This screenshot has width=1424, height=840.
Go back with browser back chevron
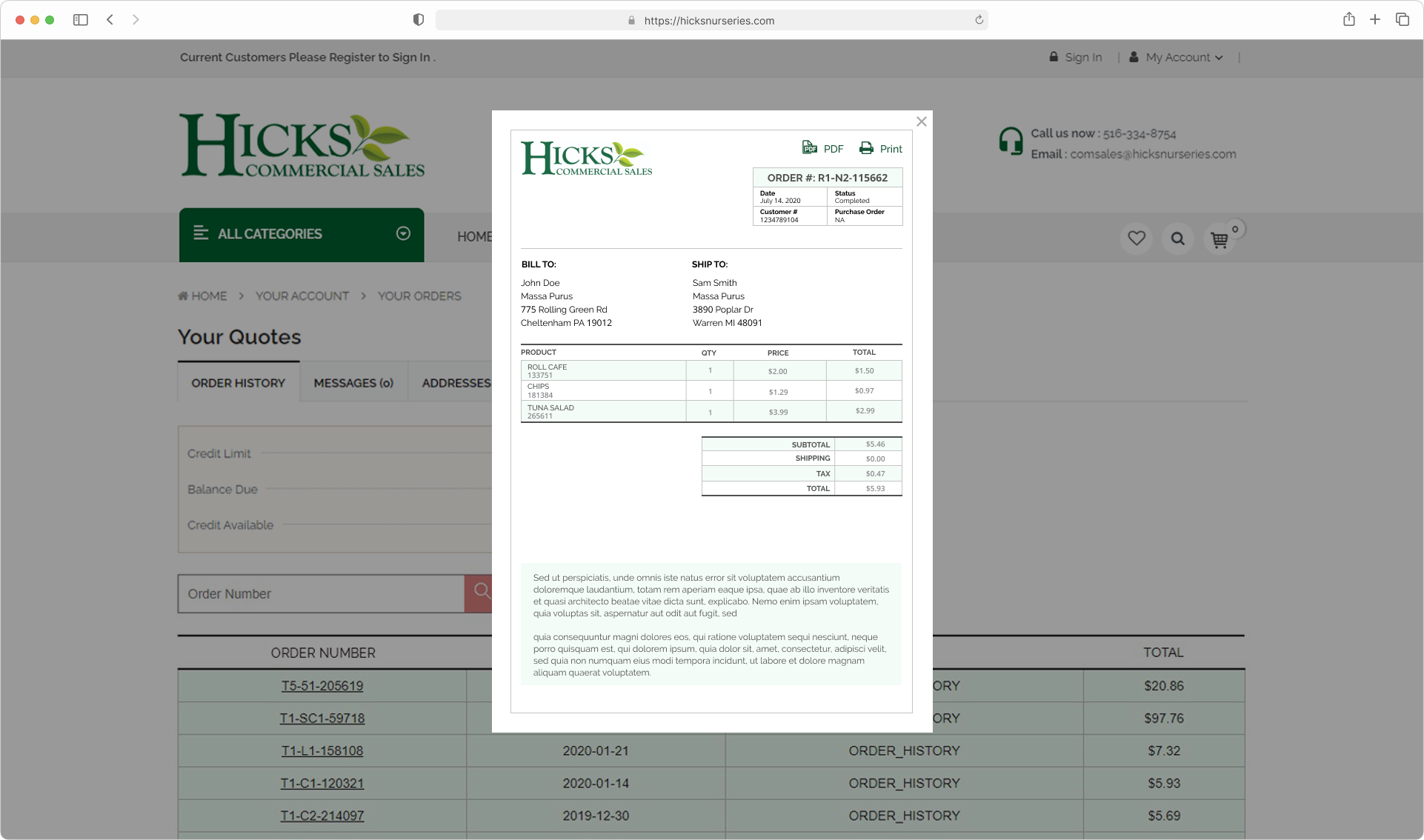coord(110,20)
